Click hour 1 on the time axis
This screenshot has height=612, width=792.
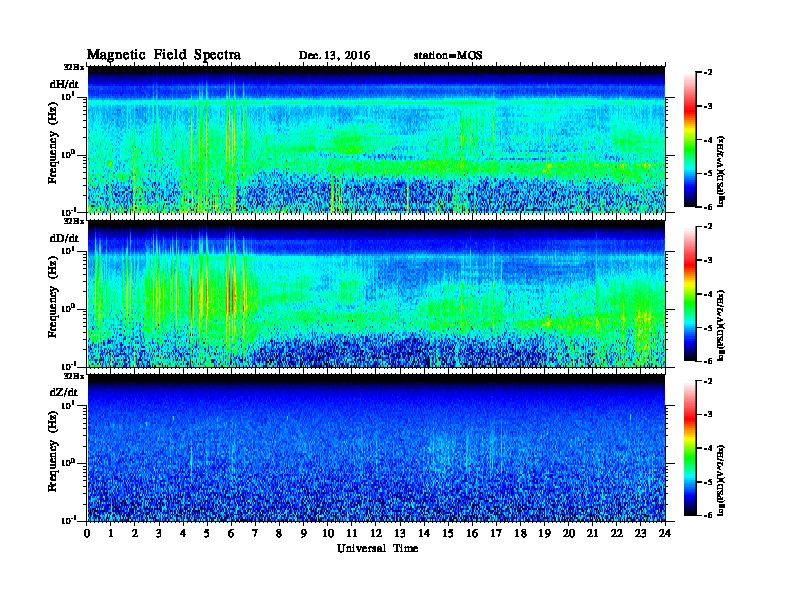111,534
